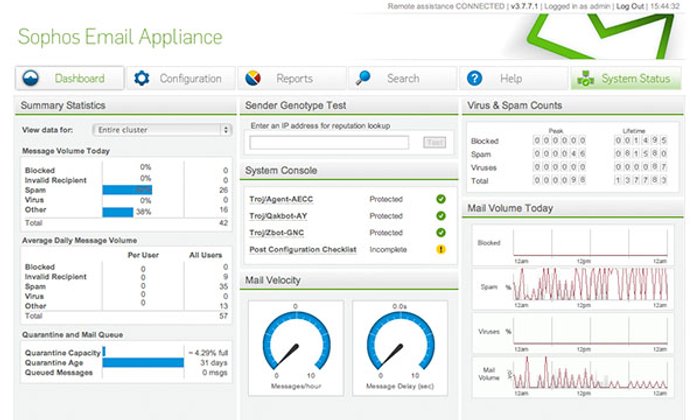This screenshot has width=700, height=420.
Task: Click the Viruses percentage chart
Action: [590, 331]
